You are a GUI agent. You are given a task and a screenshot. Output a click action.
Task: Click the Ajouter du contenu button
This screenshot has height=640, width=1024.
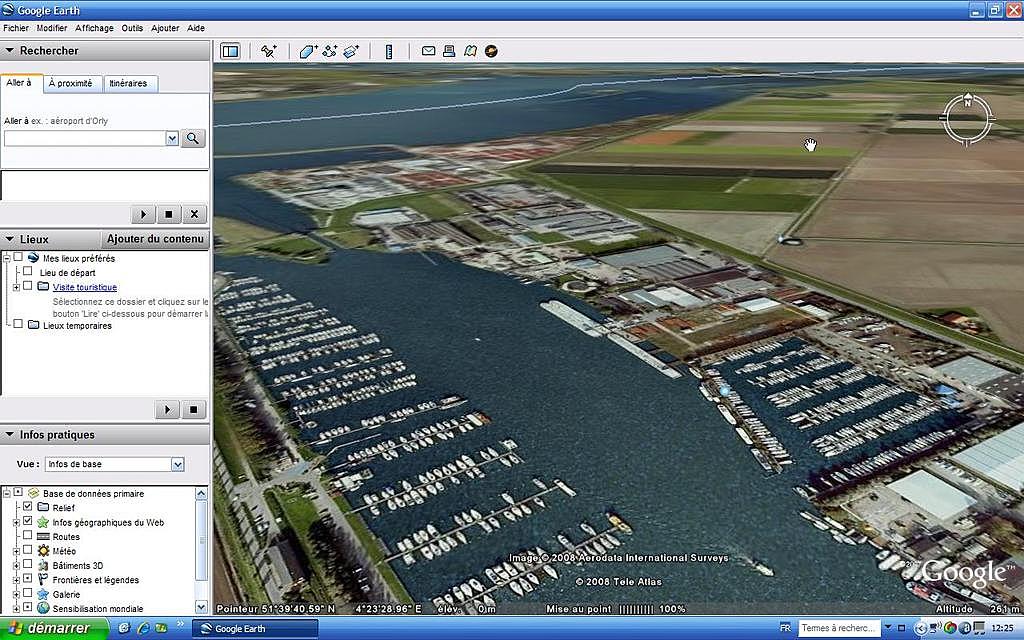[x=155, y=239]
